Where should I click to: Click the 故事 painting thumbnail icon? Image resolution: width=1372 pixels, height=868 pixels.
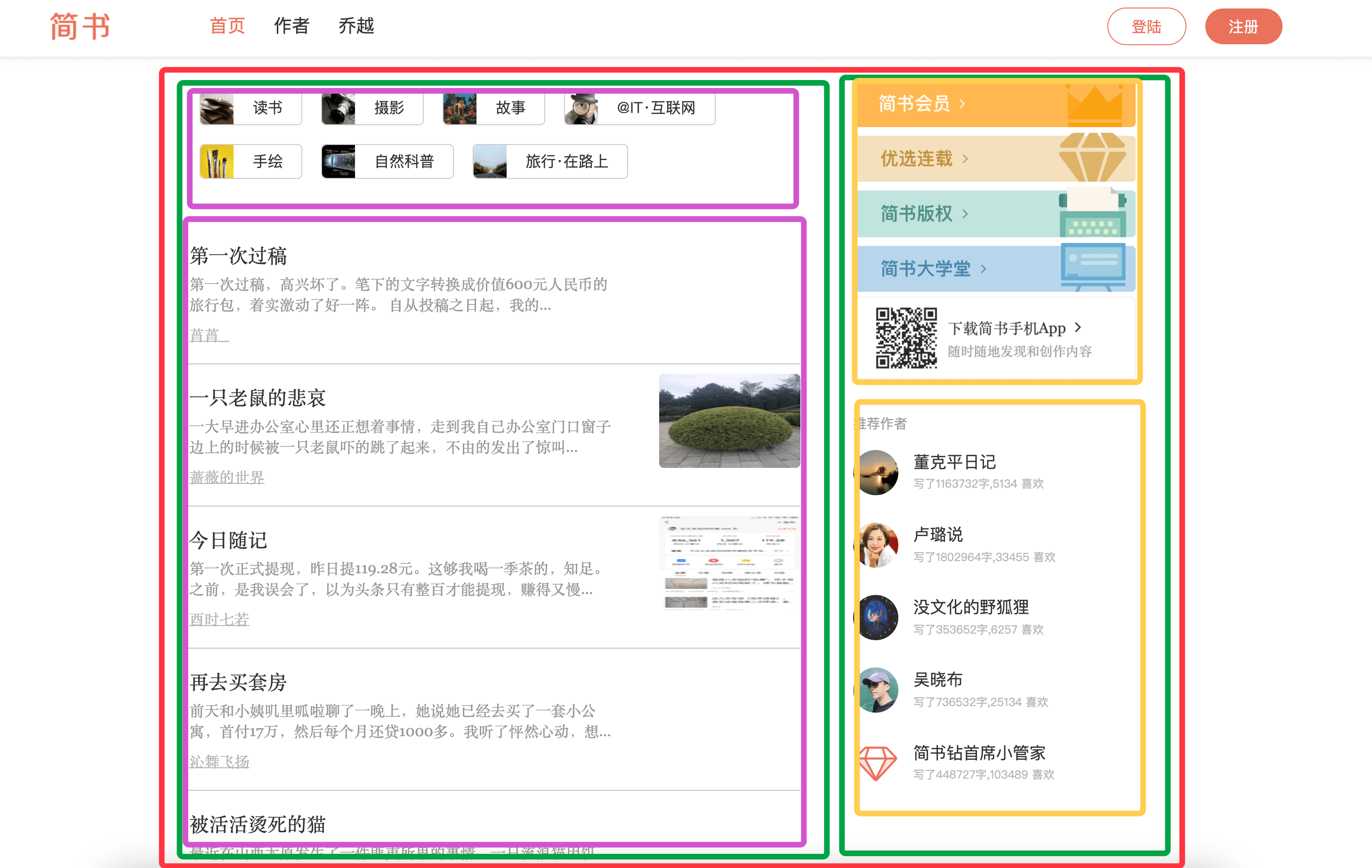point(459,109)
